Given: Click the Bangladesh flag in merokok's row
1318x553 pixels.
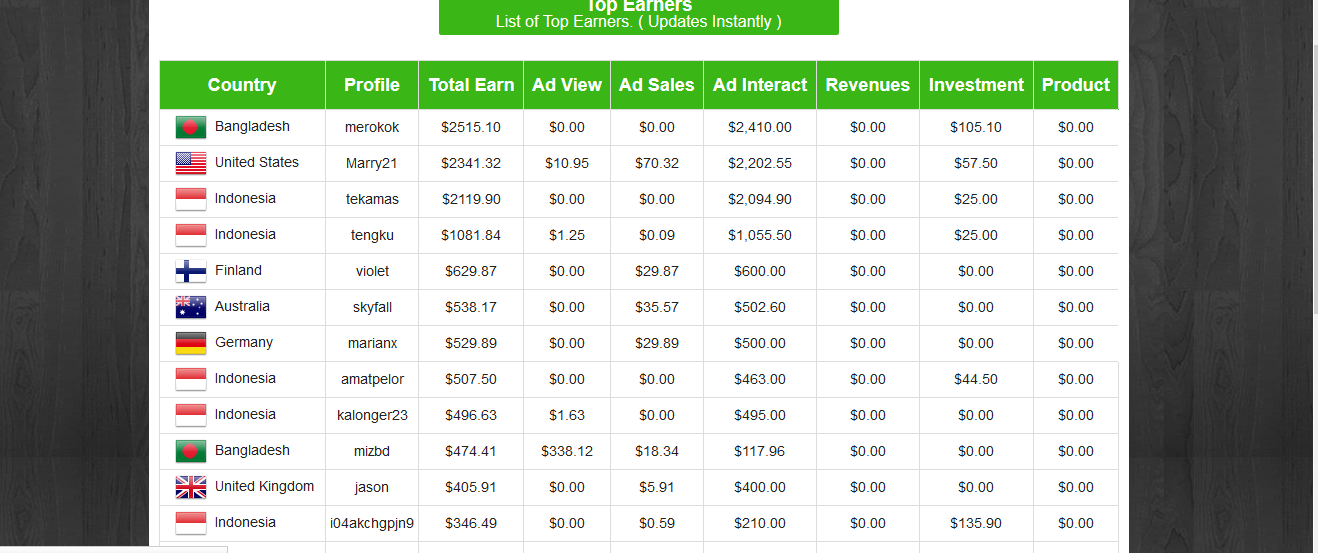Looking at the screenshot, I should pos(190,127).
